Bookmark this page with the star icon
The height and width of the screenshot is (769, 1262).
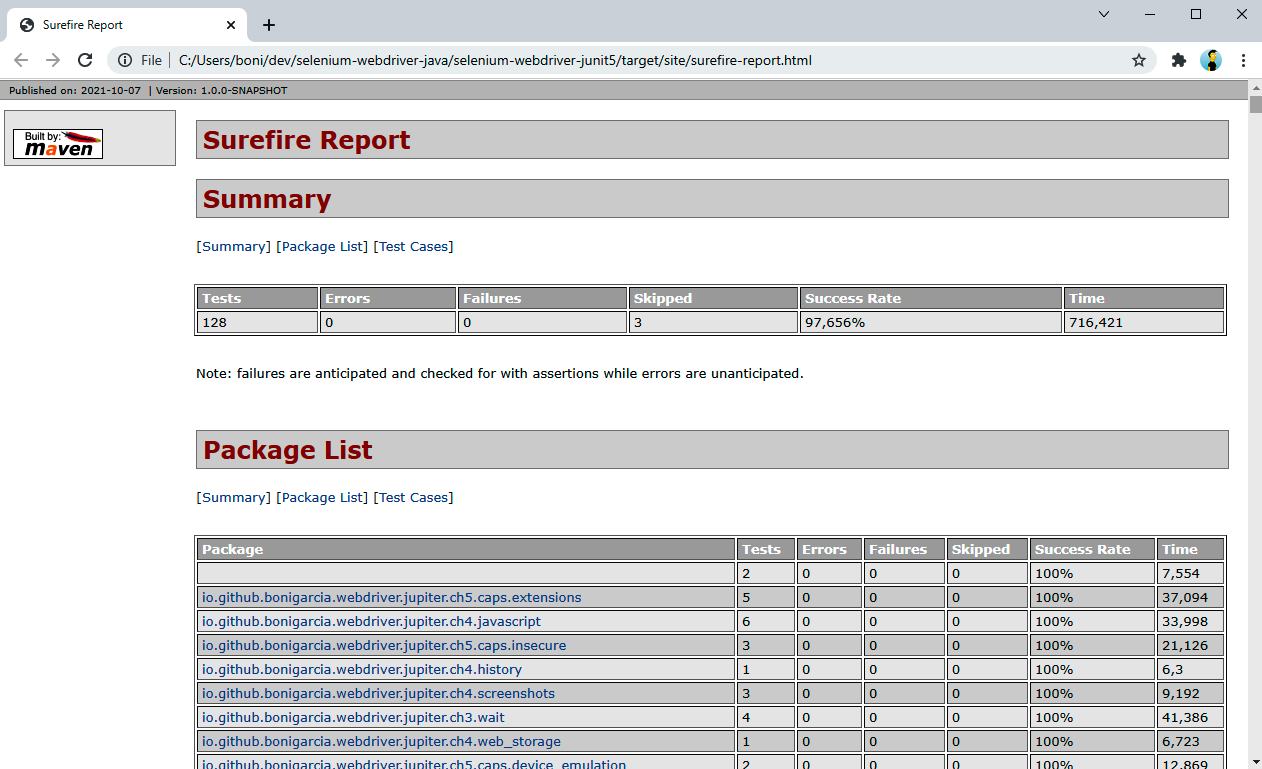pyautogui.click(x=1138, y=60)
